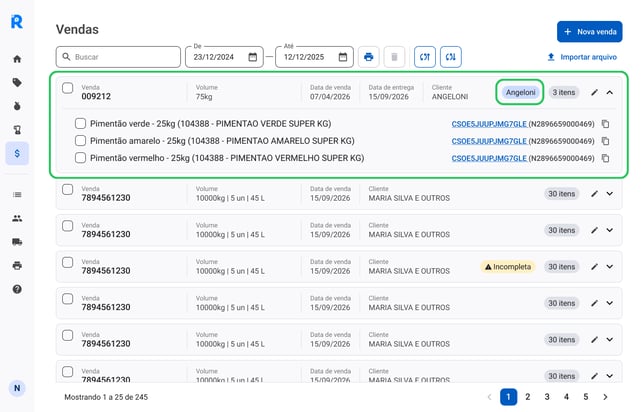Click the Importar arquivo link
Image resolution: width=644 pixels, height=412 pixels.
(588, 57)
